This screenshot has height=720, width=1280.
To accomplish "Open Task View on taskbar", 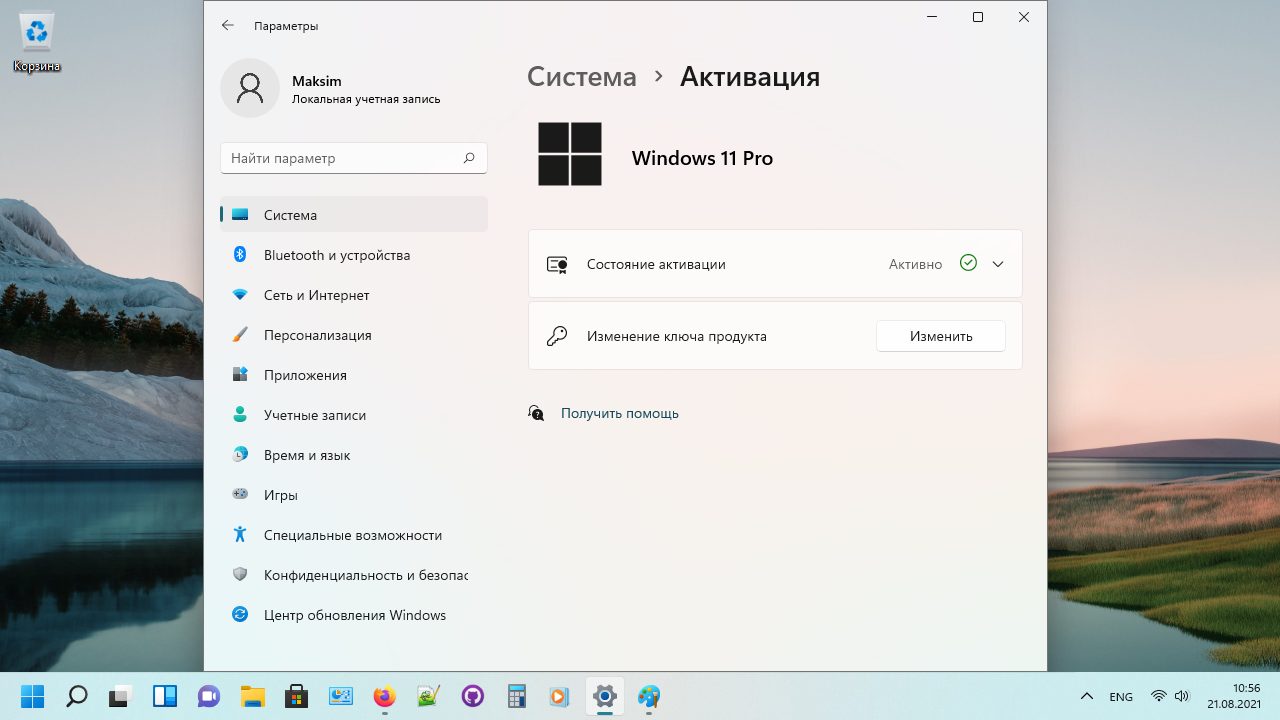I will [121, 696].
